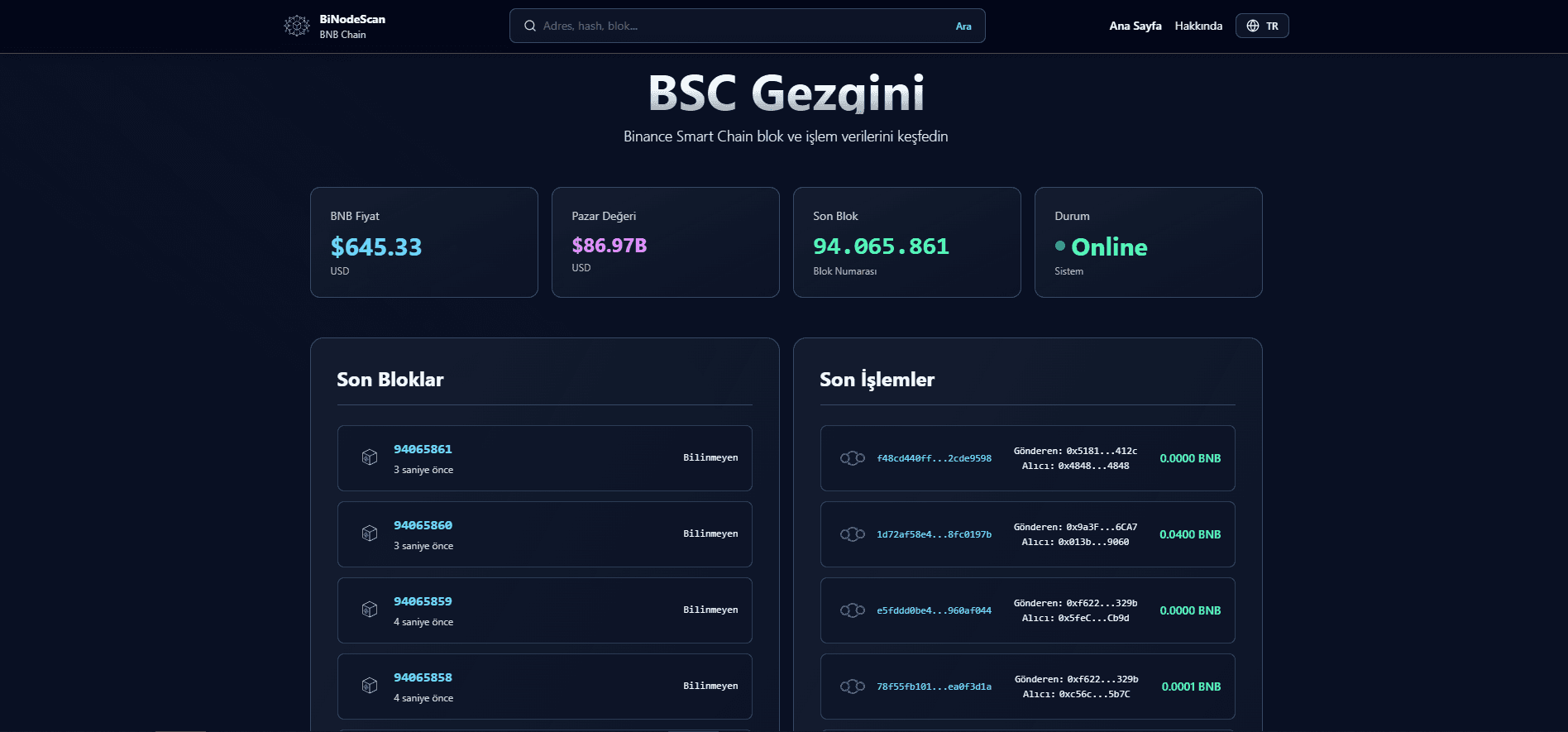The image size is (1568, 732).
Task: Click the BiNodeScan brand name
Action: (352, 19)
